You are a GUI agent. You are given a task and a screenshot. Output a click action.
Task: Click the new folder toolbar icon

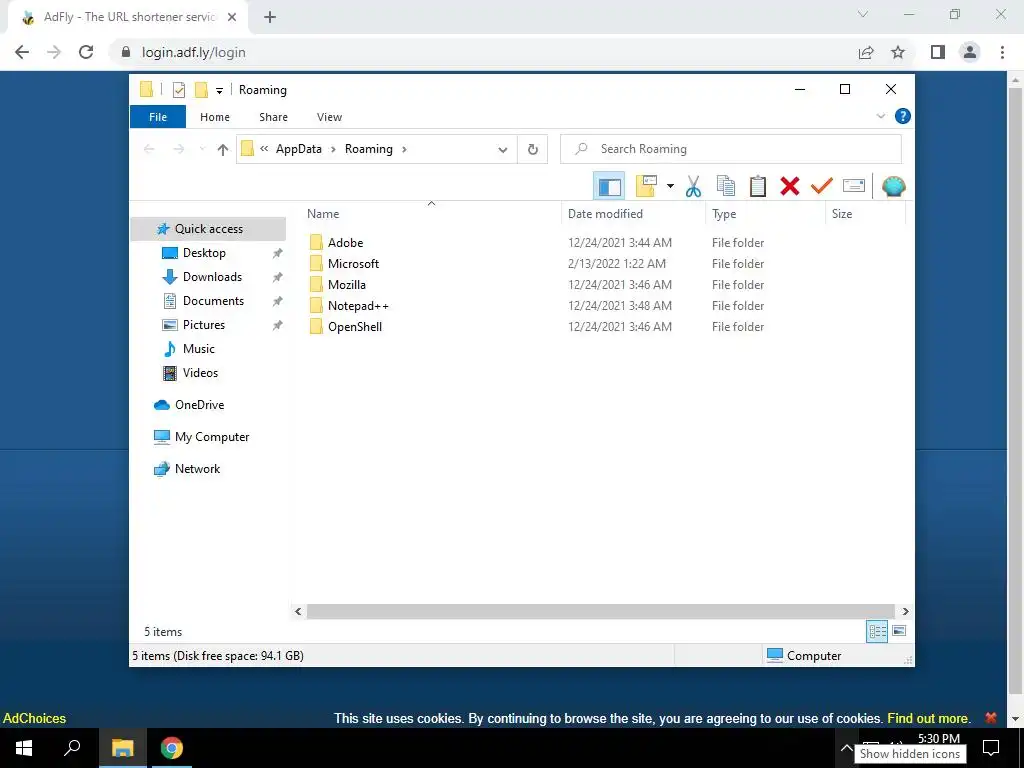(646, 187)
